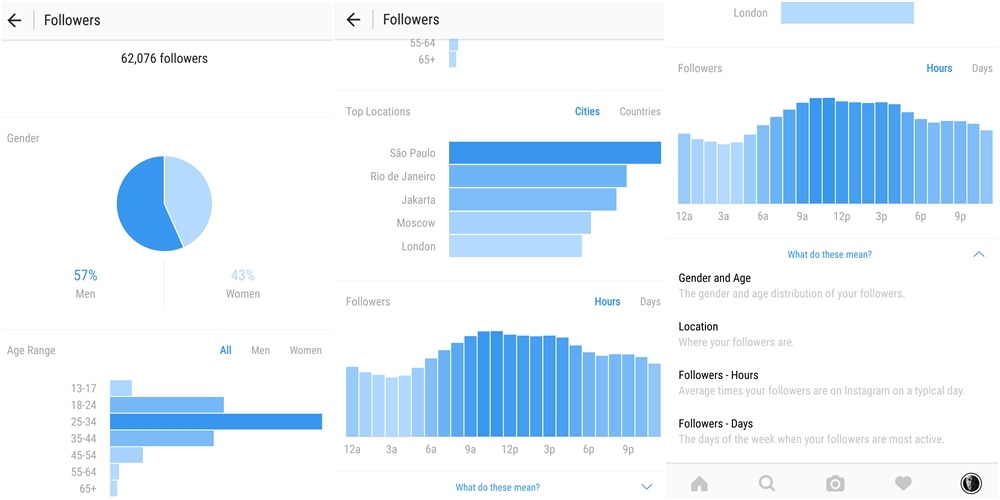This screenshot has width=1000, height=500.
Task: Tap the back arrow in the leftmost Followers header
Action: [x=15, y=20]
